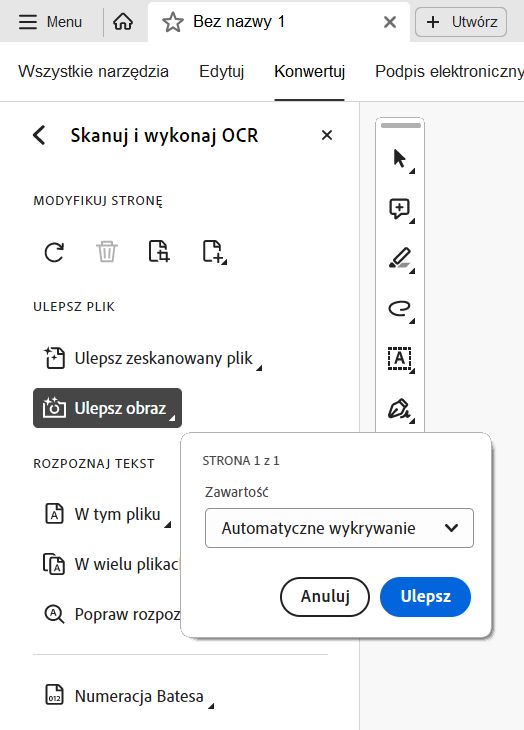
Task: Select the add comment tool
Action: [x=400, y=210]
